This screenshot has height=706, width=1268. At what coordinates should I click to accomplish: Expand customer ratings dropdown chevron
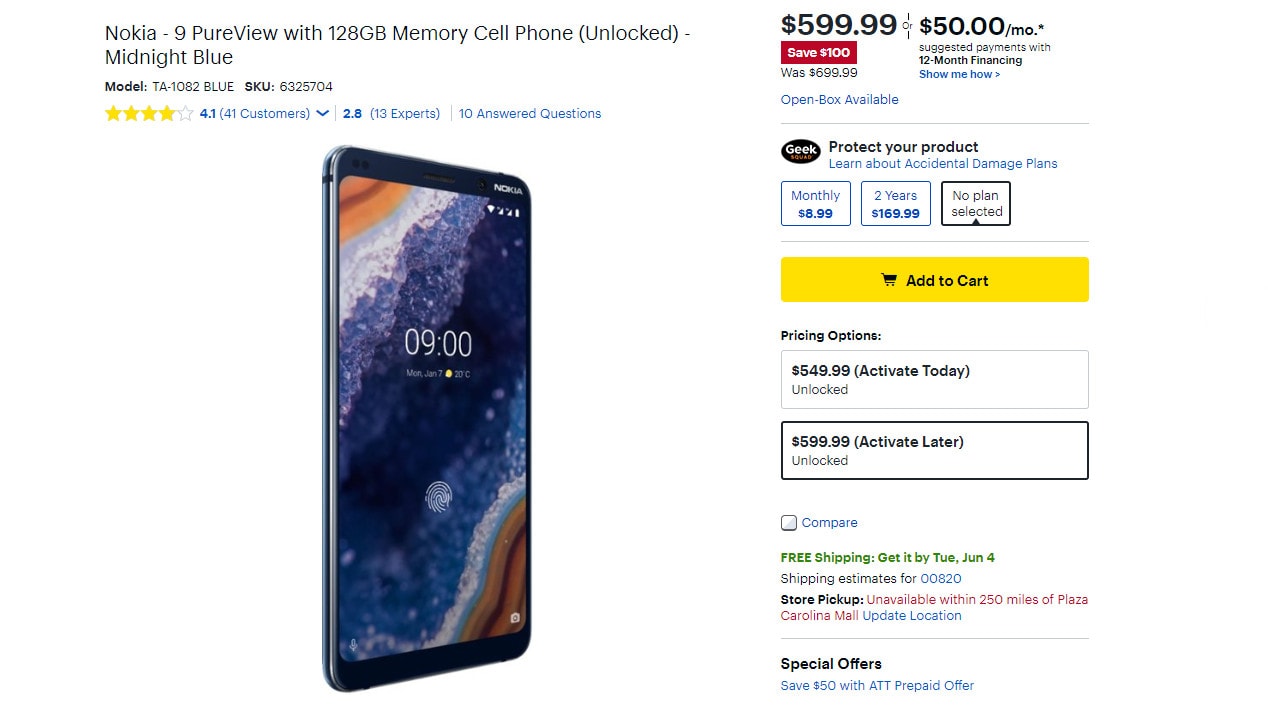pyautogui.click(x=323, y=114)
